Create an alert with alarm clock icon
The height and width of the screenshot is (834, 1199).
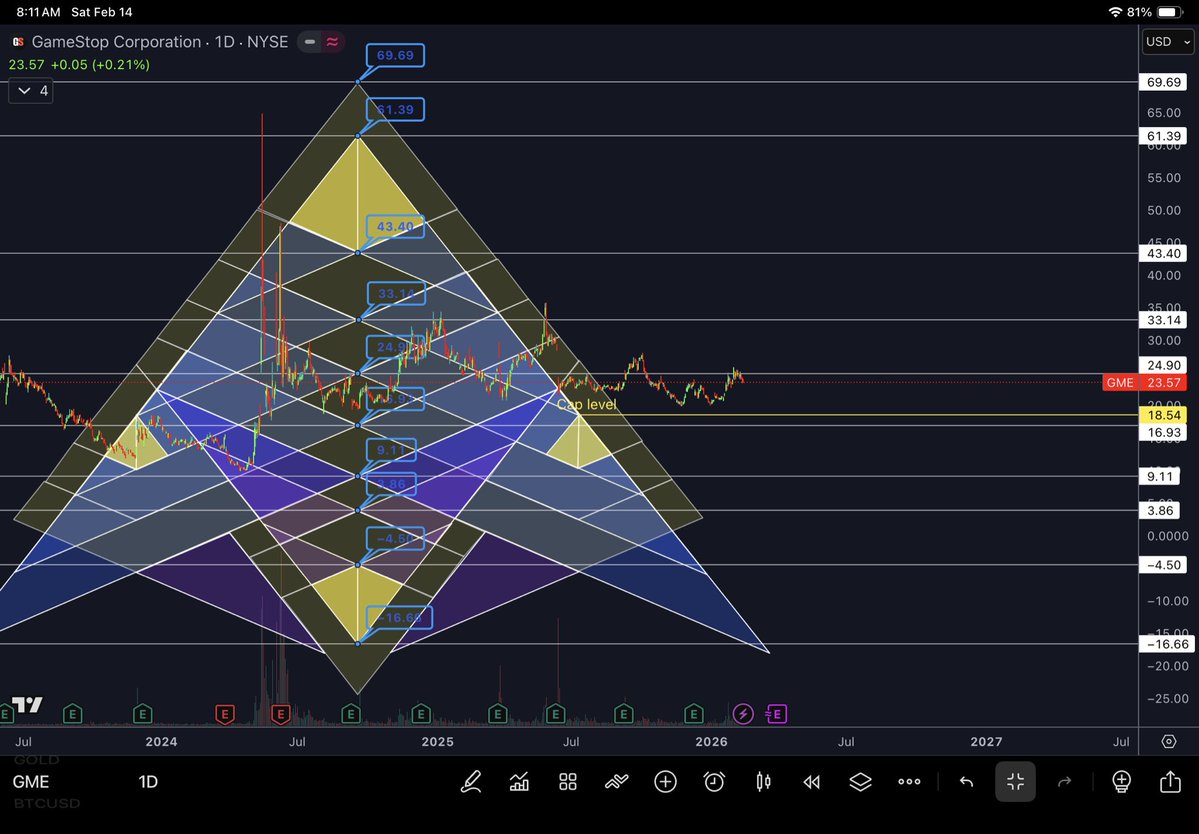click(714, 781)
